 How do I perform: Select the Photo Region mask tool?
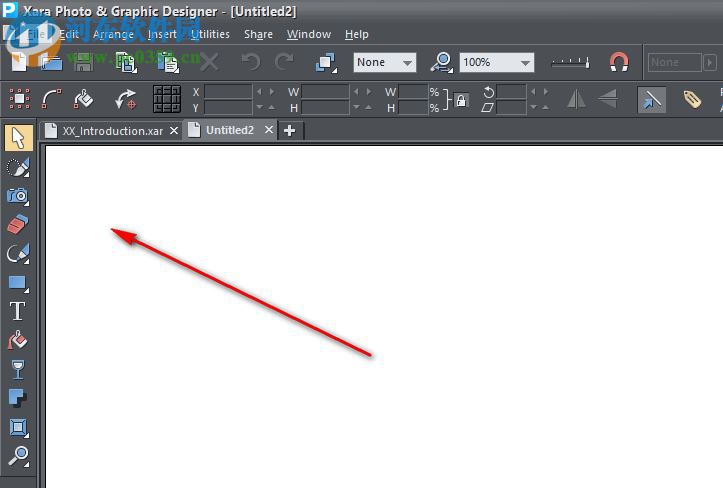(18, 167)
